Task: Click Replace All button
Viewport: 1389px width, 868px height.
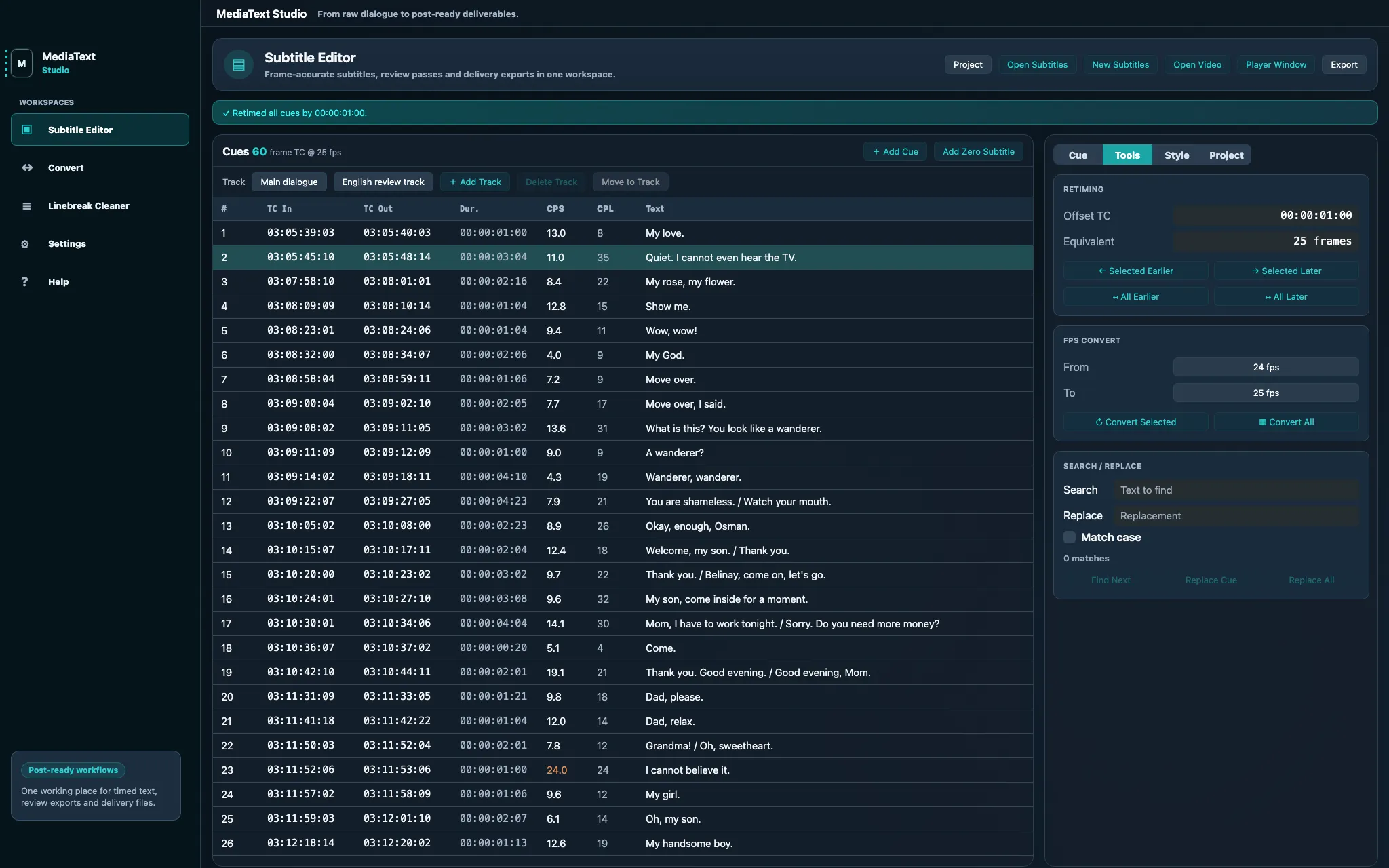Action: tap(1311, 580)
